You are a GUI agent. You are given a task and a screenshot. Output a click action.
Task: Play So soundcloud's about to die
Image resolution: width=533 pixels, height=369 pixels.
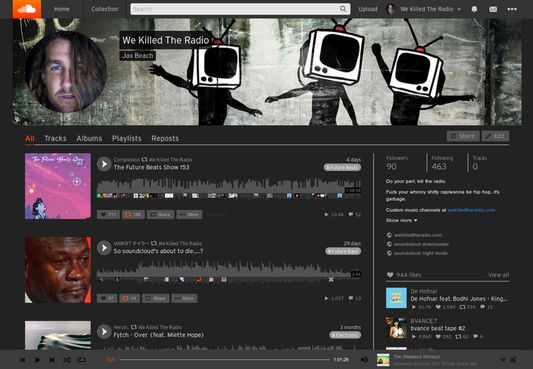pyautogui.click(x=104, y=248)
